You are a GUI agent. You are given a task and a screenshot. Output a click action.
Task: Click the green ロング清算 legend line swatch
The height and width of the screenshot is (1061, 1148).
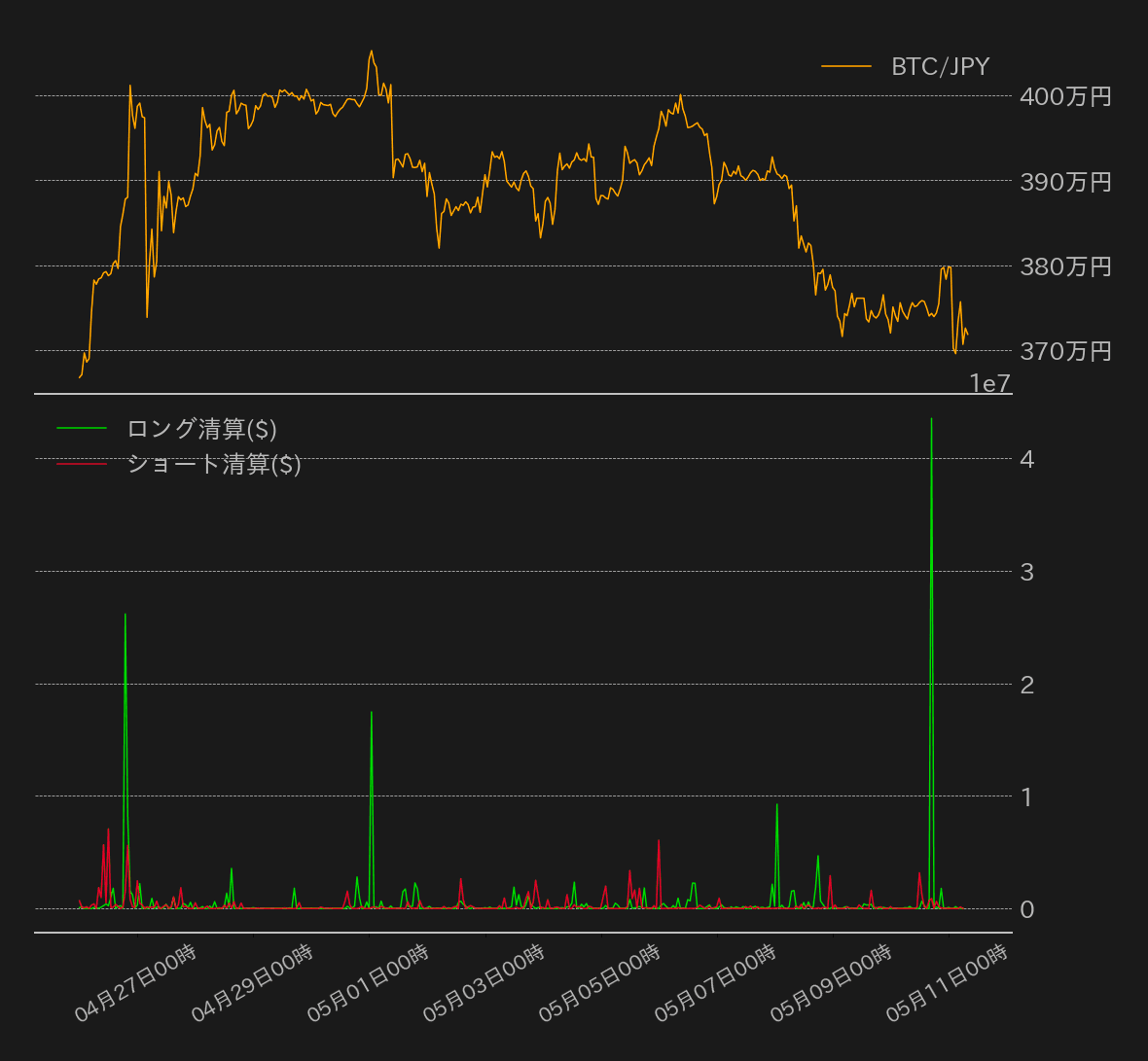coord(83,428)
